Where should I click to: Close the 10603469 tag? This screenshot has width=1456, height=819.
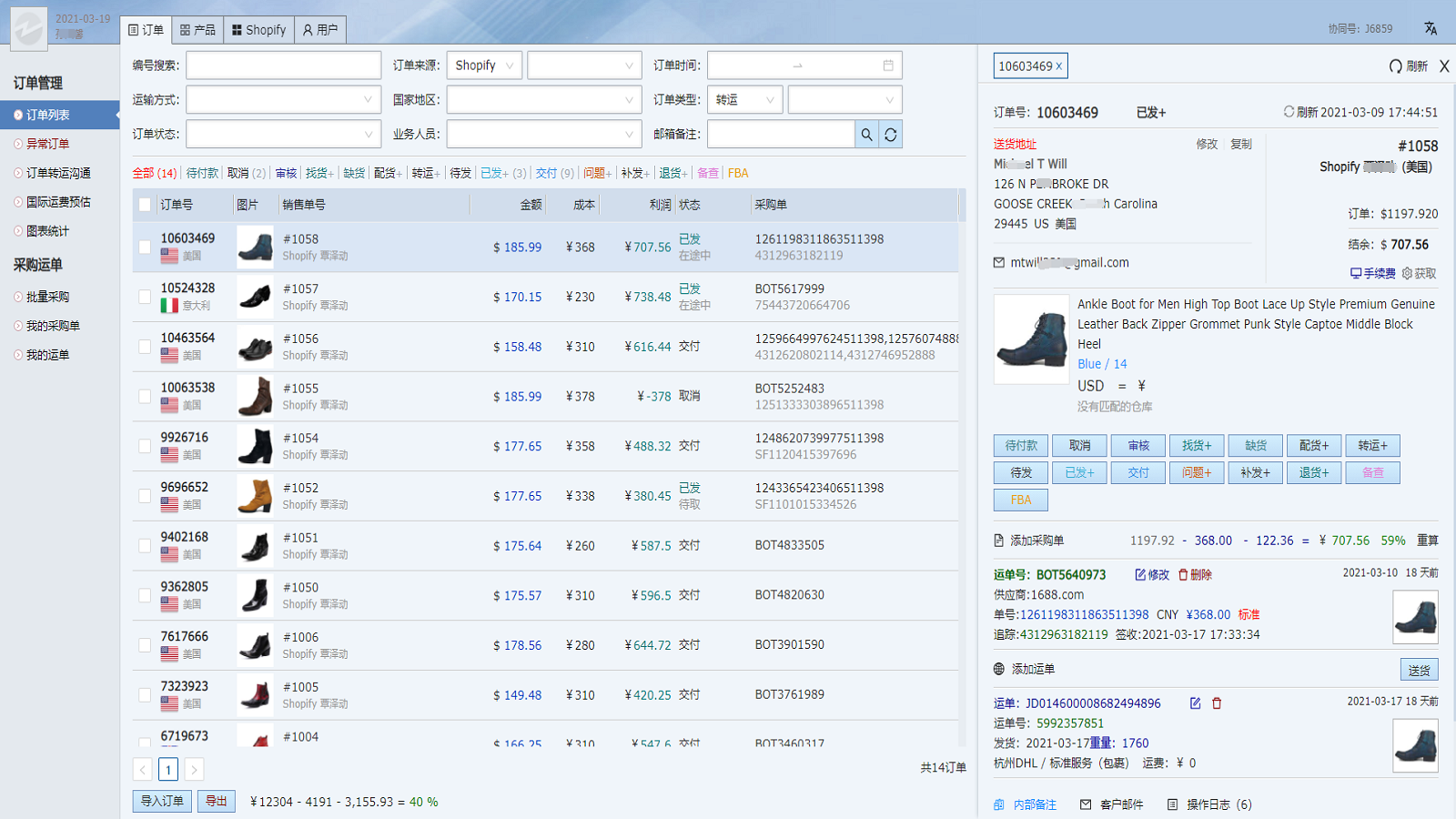point(1059,66)
